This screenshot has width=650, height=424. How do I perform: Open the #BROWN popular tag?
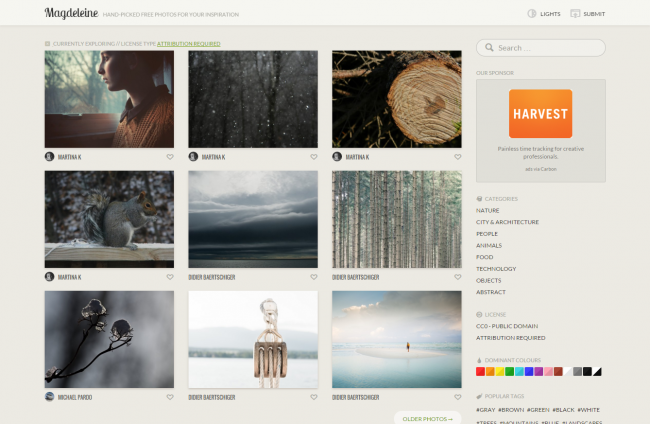click(x=511, y=409)
